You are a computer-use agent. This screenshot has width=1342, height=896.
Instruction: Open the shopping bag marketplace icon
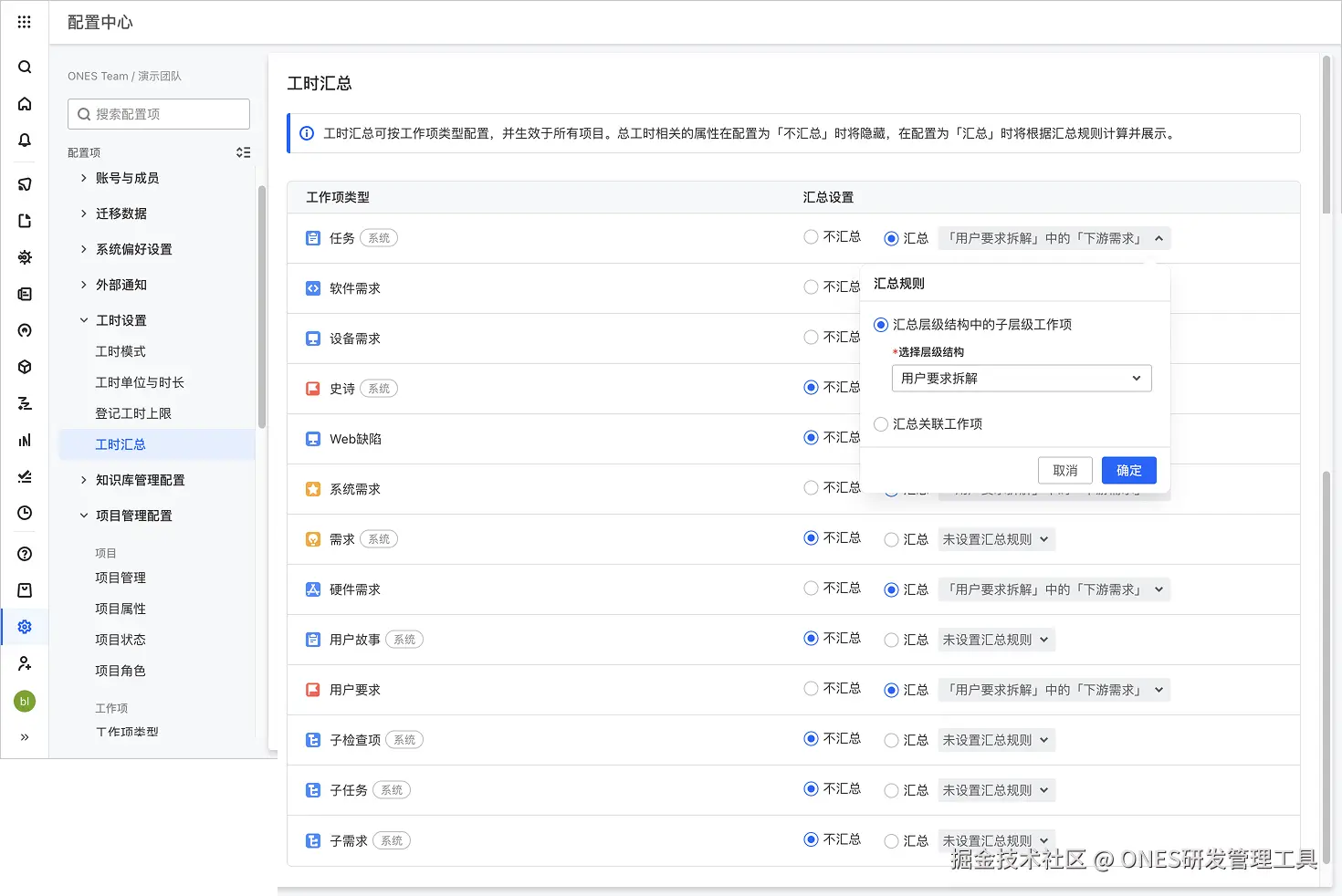[x=25, y=590]
